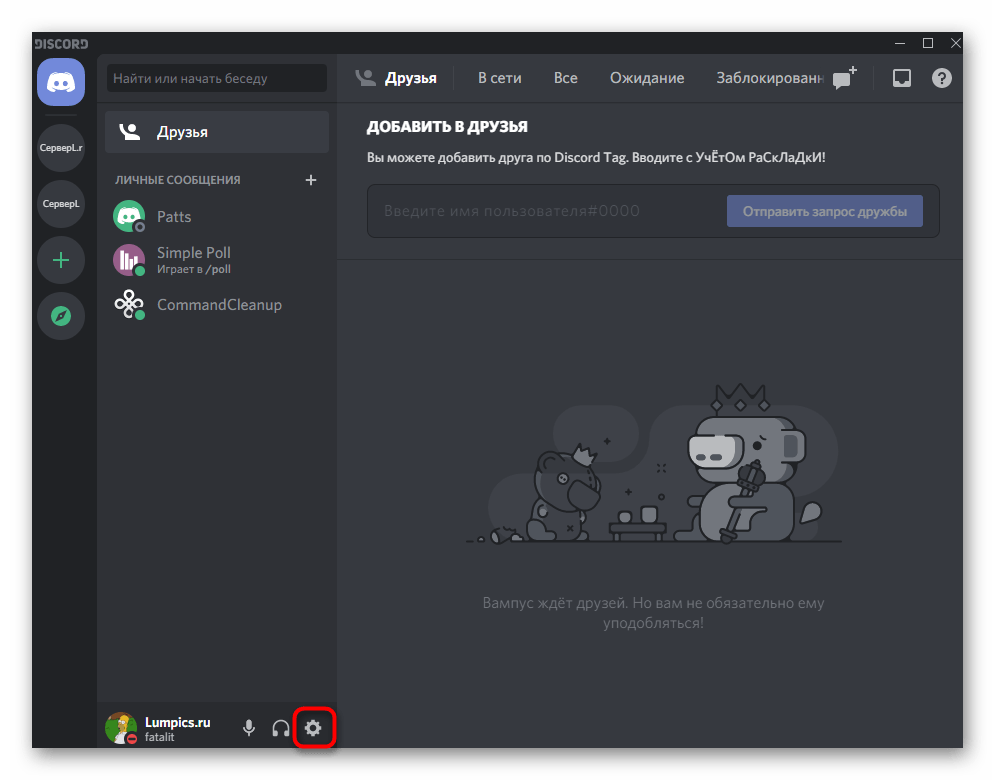Switch to the Все tab
The image size is (995, 780).
pos(566,78)
